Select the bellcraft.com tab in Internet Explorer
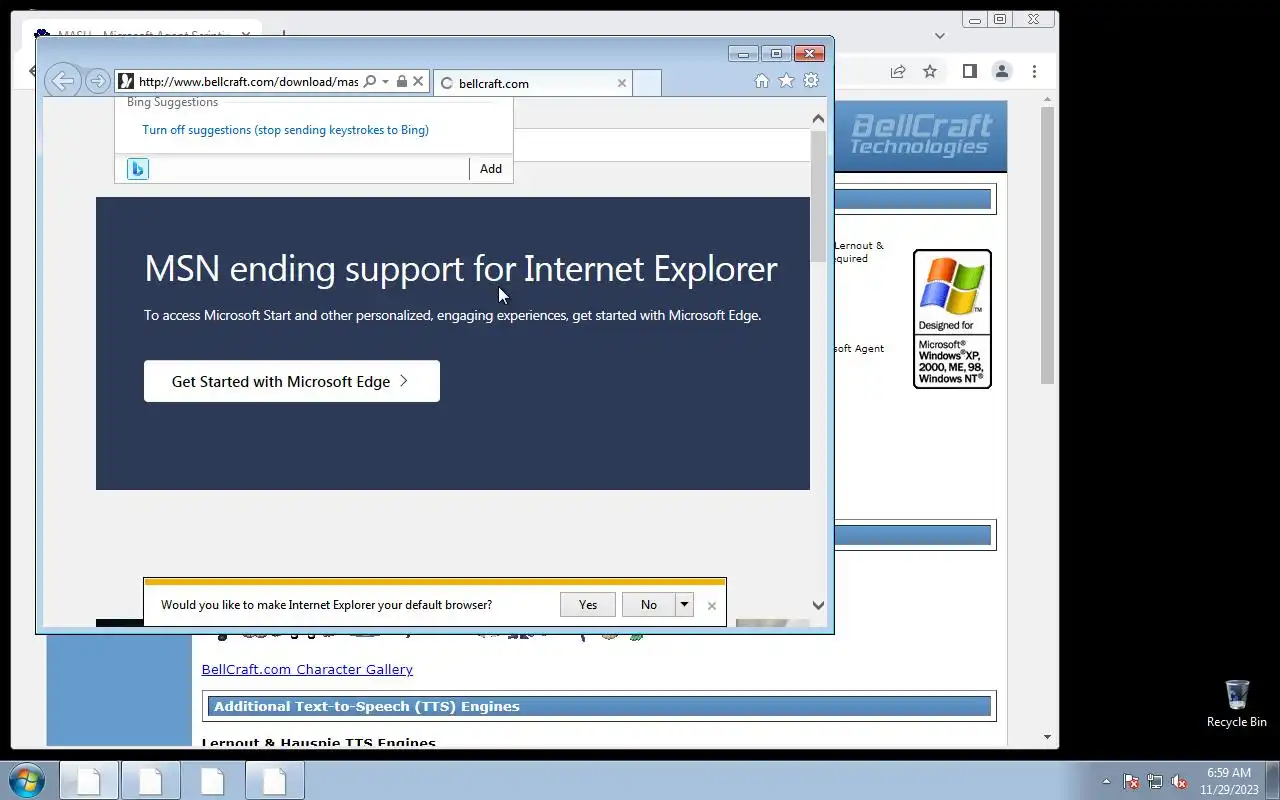This screenshot has height=800, width=1280. click(534, 83)
